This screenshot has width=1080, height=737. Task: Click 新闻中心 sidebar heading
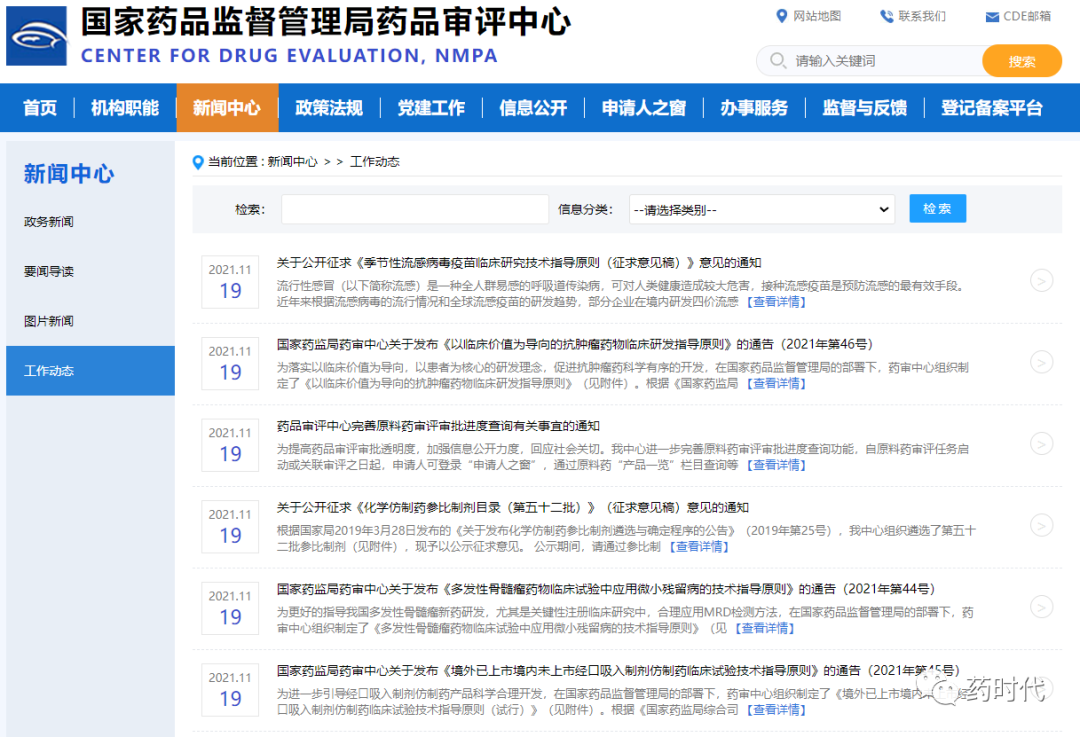(x=69, y=173)
